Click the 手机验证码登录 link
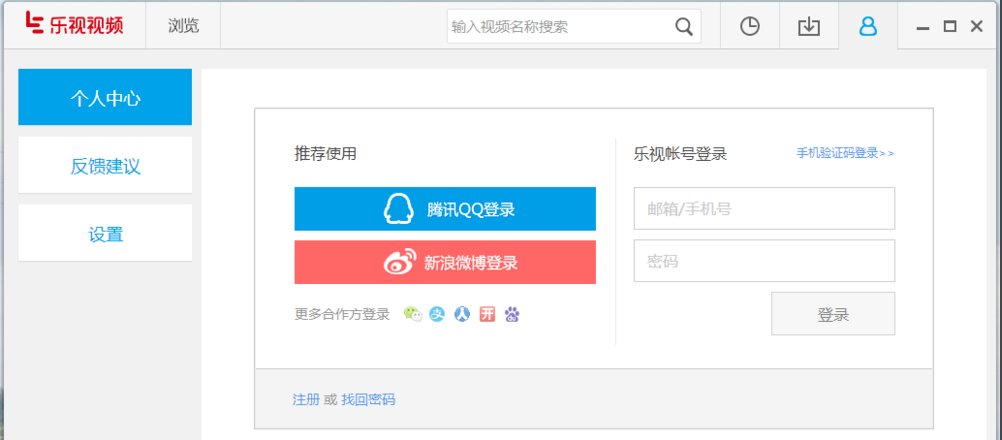Viewport: 1002px width, 440px height. [x=845, y=153]
